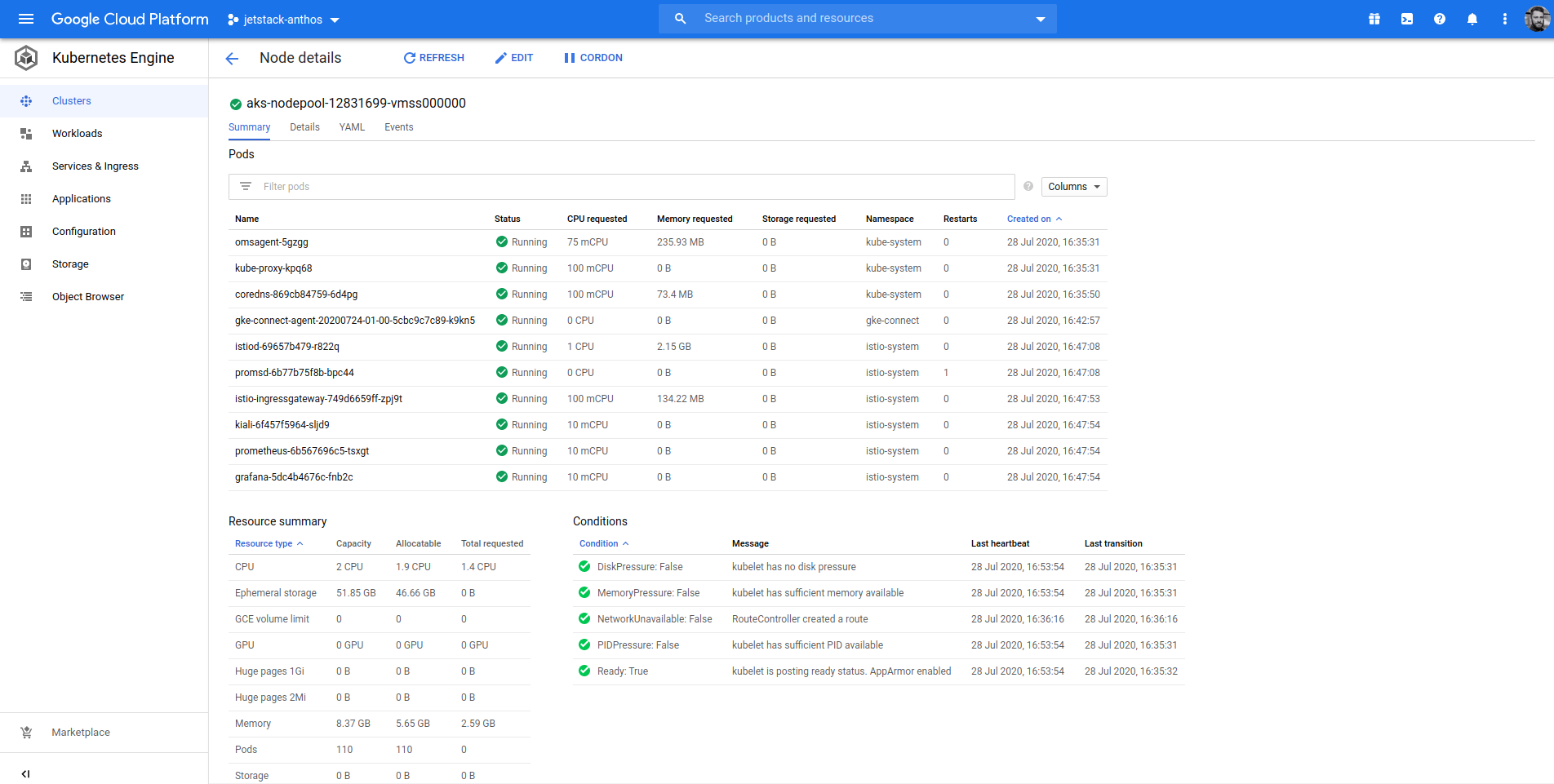Open pod kiali-6f457f5964-sljd9
Image resolution: width=1554 pixels, height=784 pixels.
click(282, 425)
